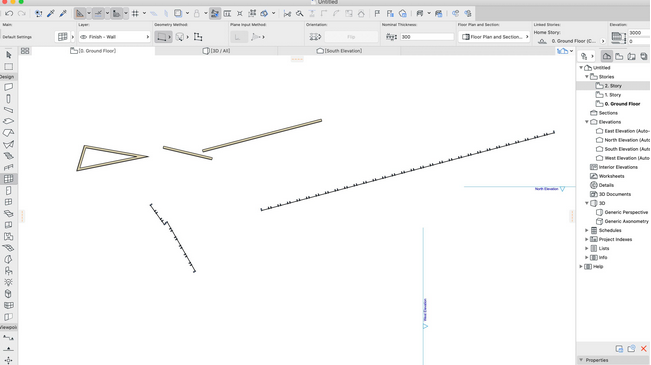The height and width of the screenshot is (365, 651).
Task: Open the Floor Plan and Section dropdown
Action: [x=494, y=37]
